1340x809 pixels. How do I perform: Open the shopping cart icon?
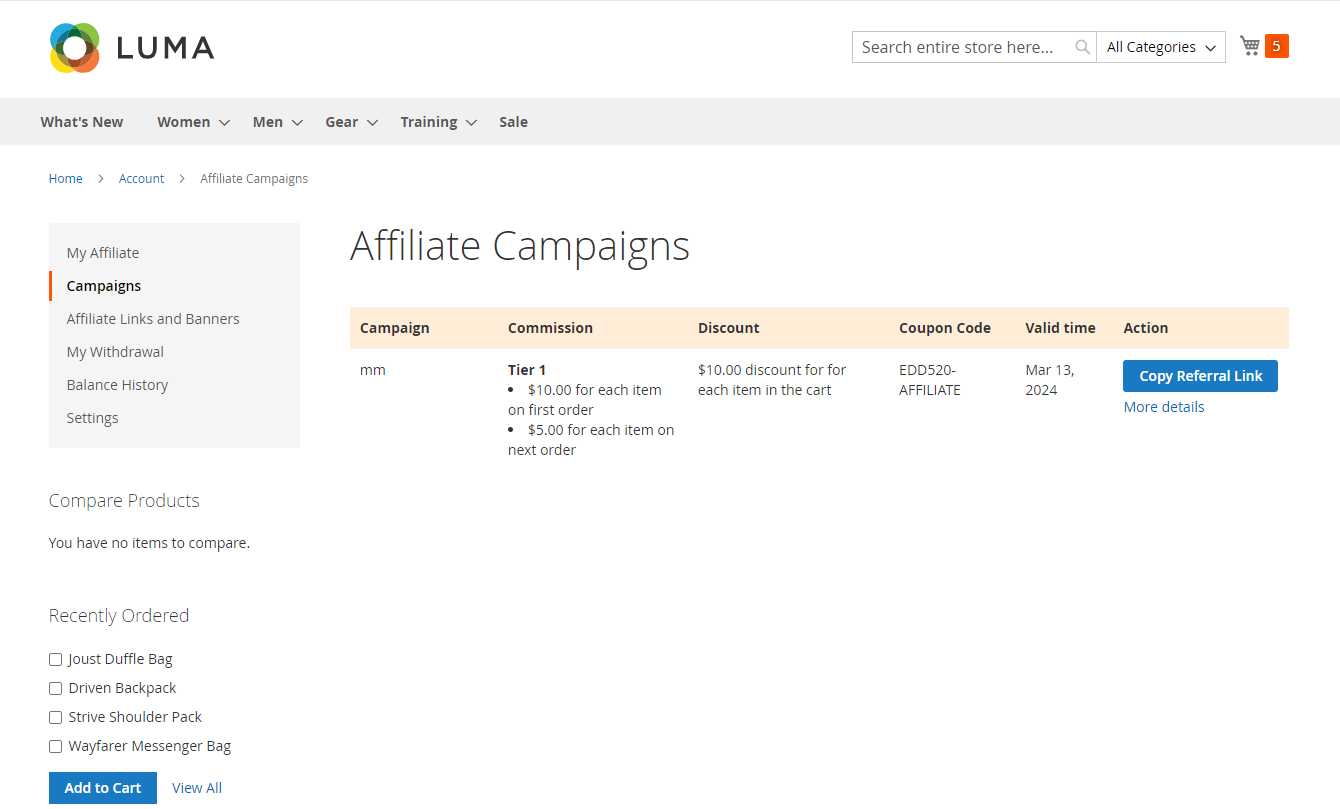[1249, 46]
